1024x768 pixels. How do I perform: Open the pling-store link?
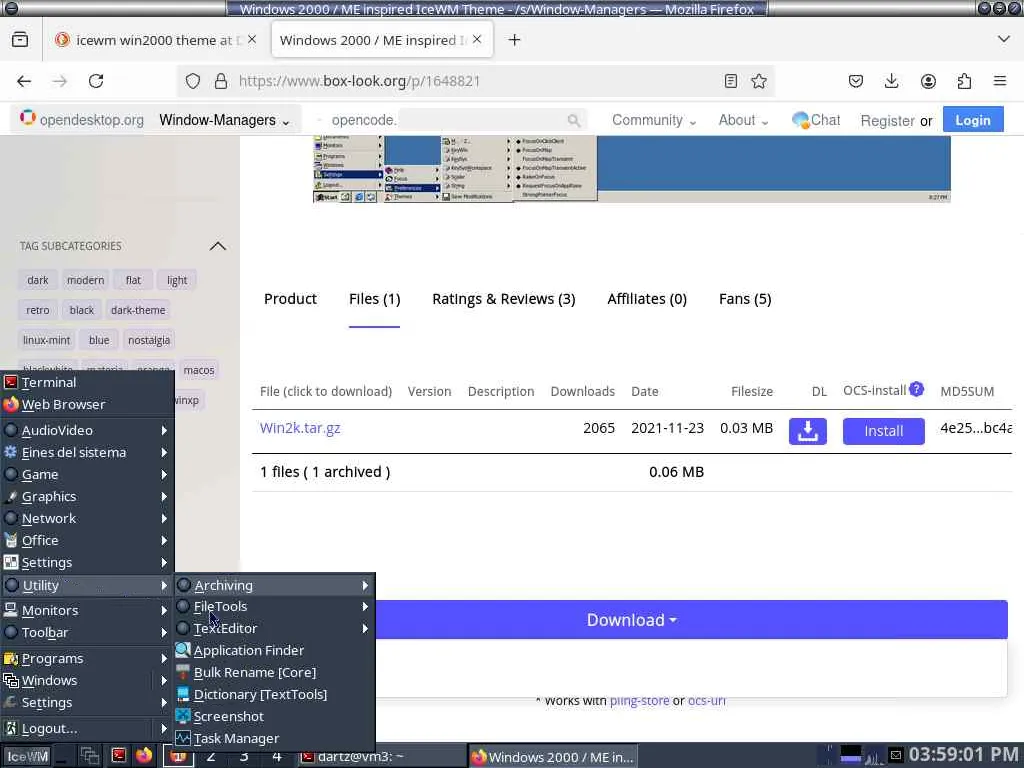click(x=639, y=700)
